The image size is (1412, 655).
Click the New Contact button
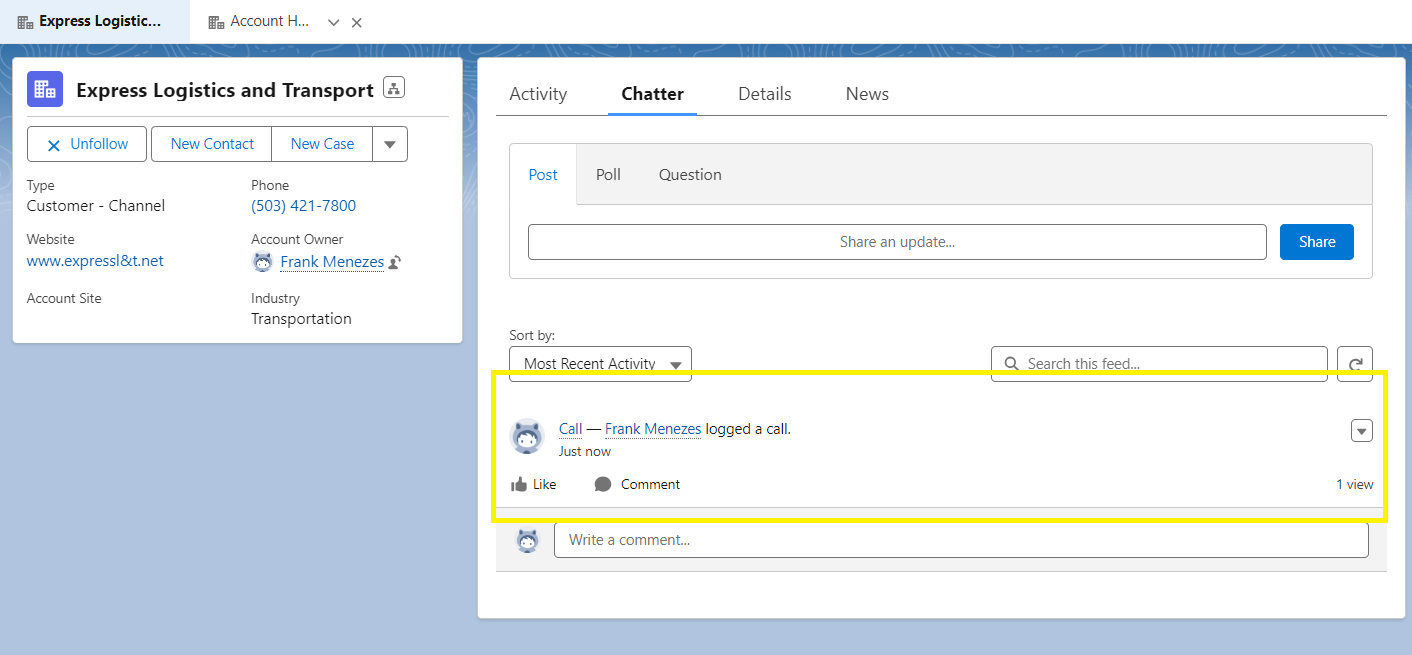coord(212,144)
